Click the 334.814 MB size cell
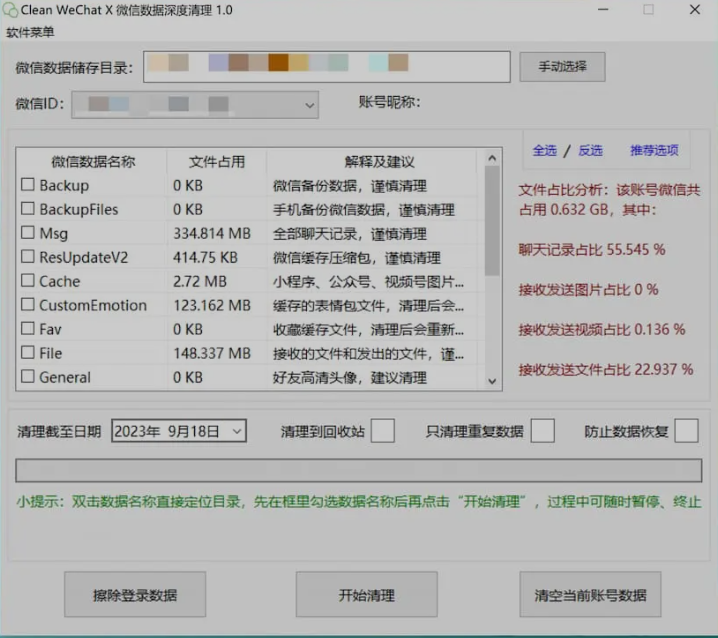This screenshot has height=638, width=718. pyautogui.click(x=212, y=234)
